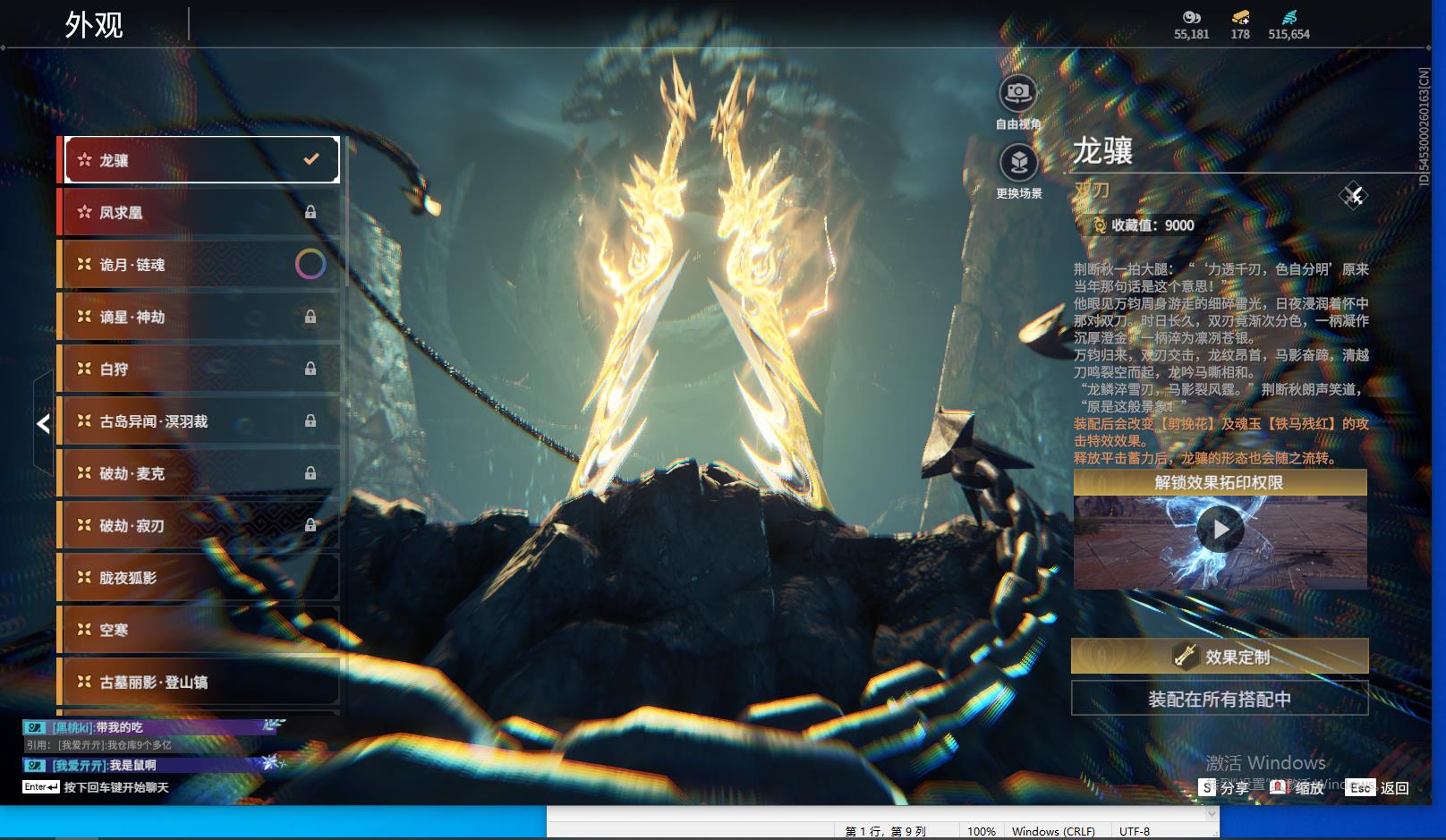
Task: Click the 更换场景 label
Action: click(x=1019, y=193)
